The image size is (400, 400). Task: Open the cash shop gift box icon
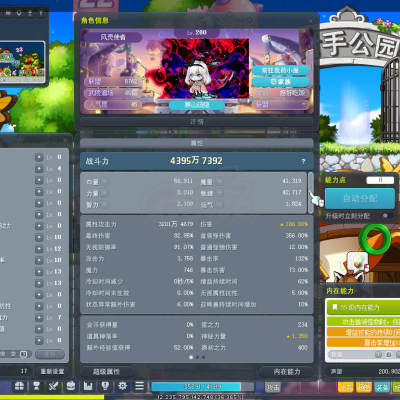(x=19, y=386)
